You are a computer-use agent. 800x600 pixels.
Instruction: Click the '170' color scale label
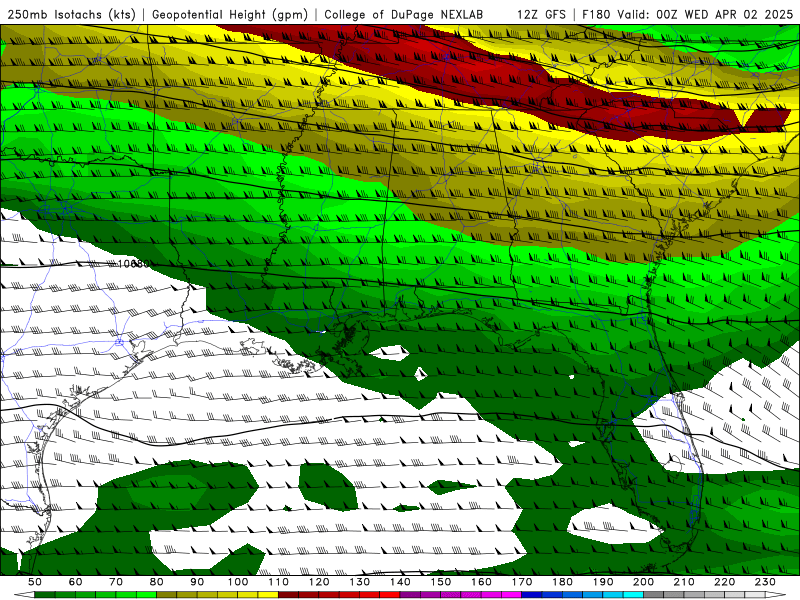point(522,582)
